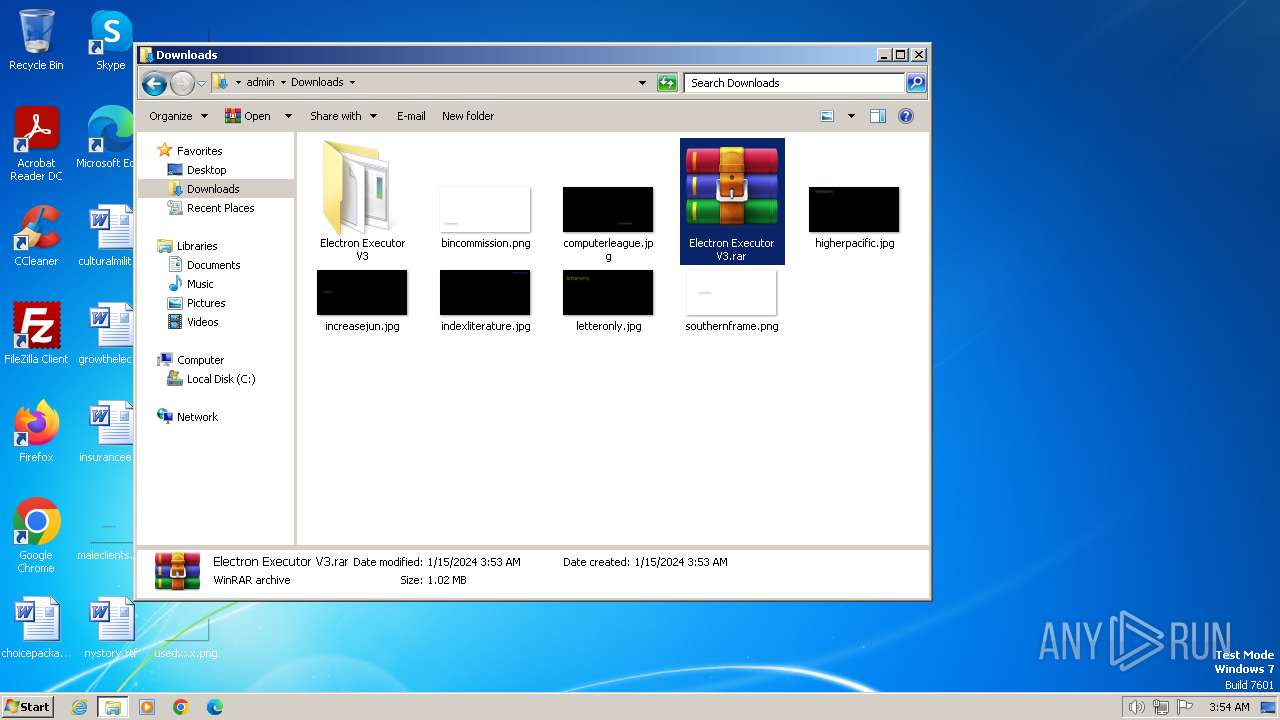Screen dimensions: 1280x720
Task: Select Documents library in the sidebar
Action: 213,265
